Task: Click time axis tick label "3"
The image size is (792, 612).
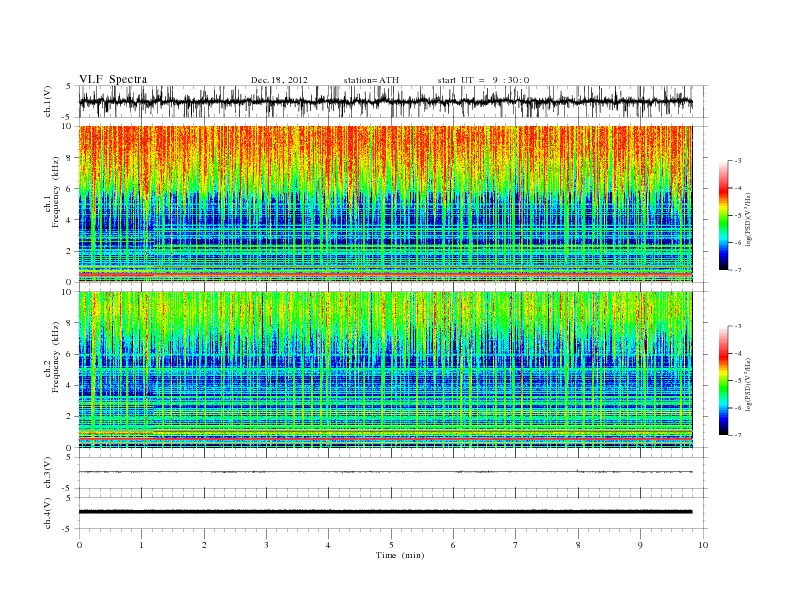Action: coord(266,545)
